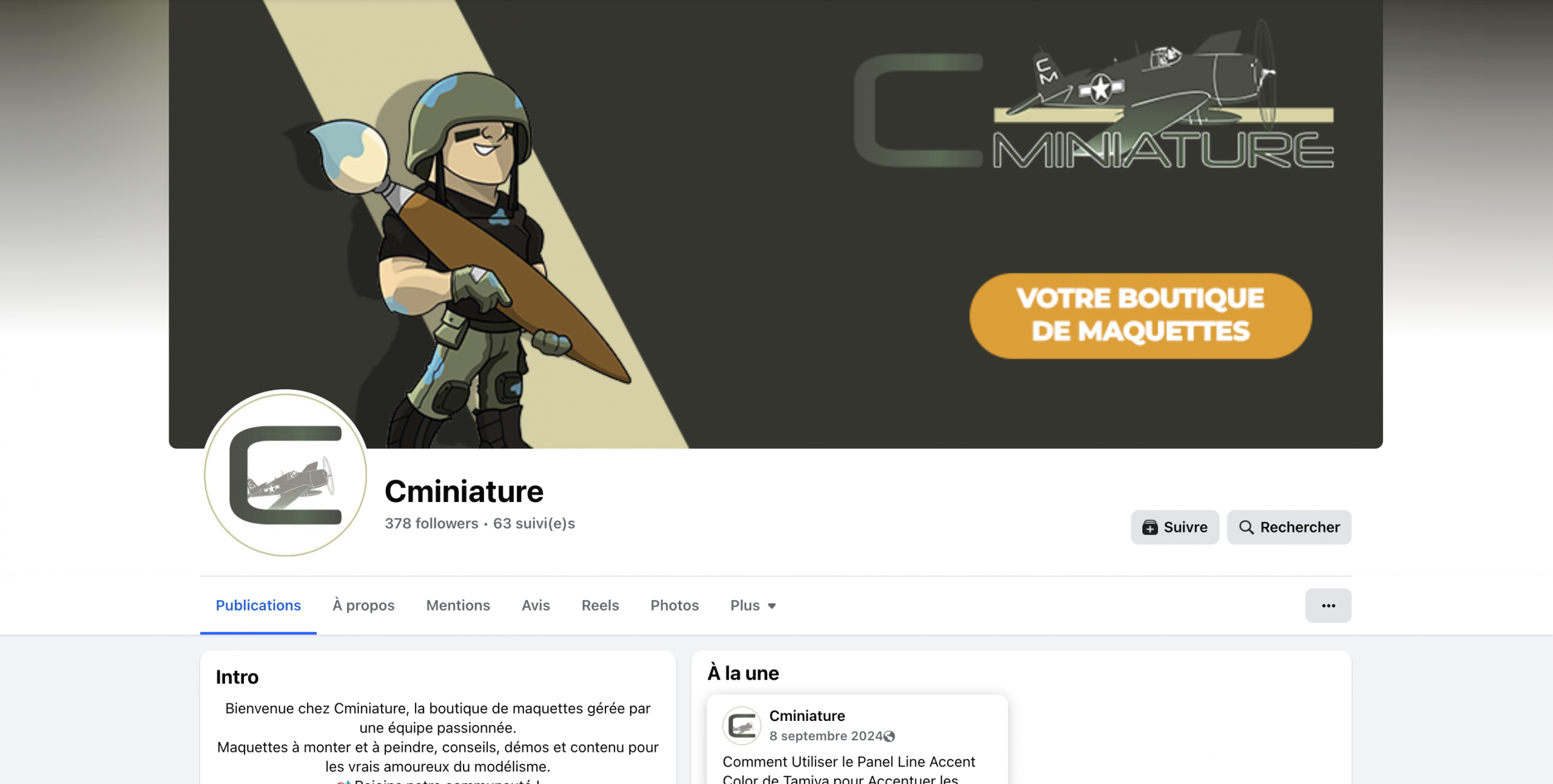The height and width of the screenshot is (784, 1553).
Task: Go to the Reels tab
Action: tap(600, 605)
